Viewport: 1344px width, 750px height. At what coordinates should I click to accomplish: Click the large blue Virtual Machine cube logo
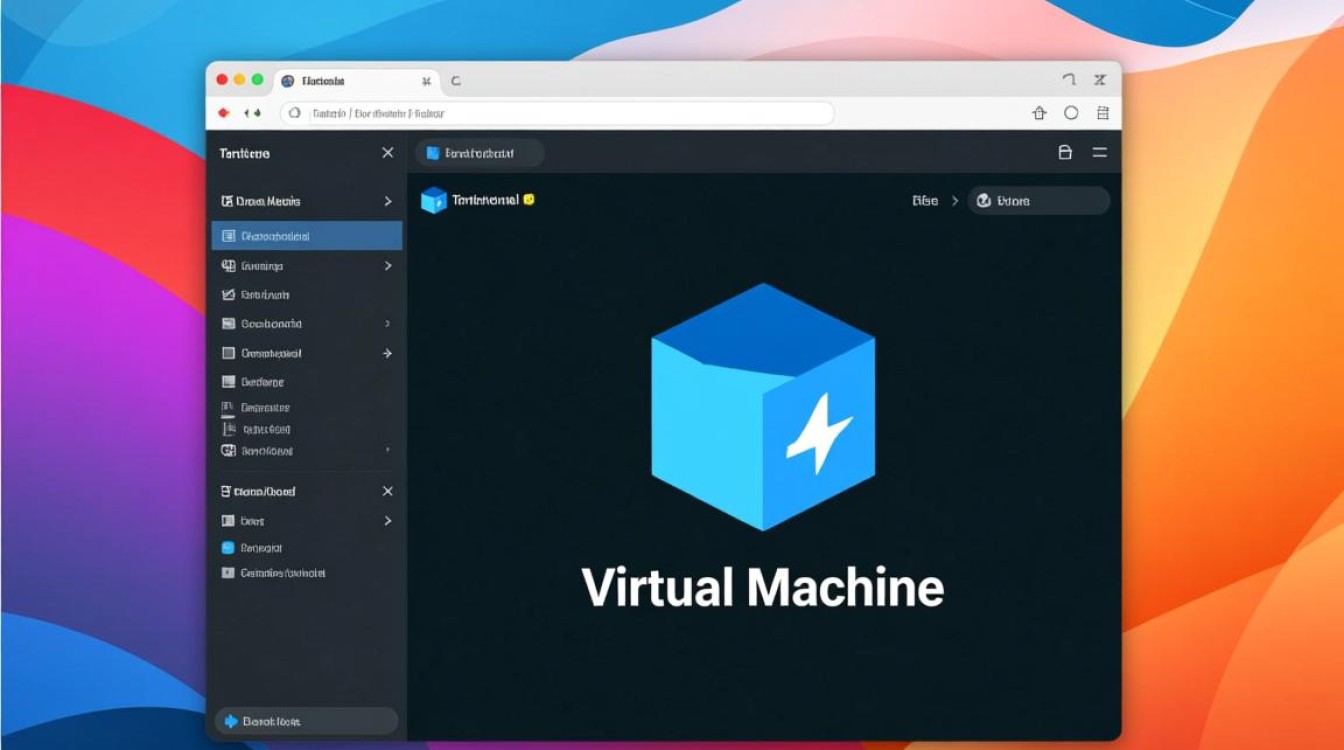(x=763, y=405)
